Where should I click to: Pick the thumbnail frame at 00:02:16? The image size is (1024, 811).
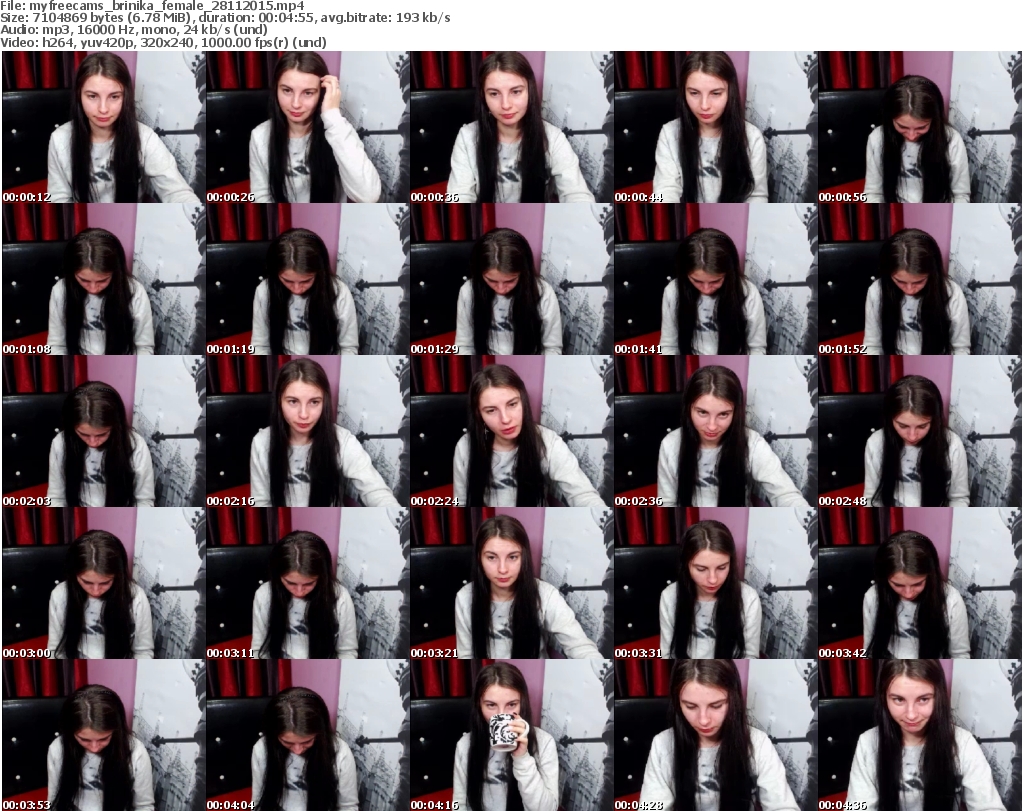click(308, 431)
